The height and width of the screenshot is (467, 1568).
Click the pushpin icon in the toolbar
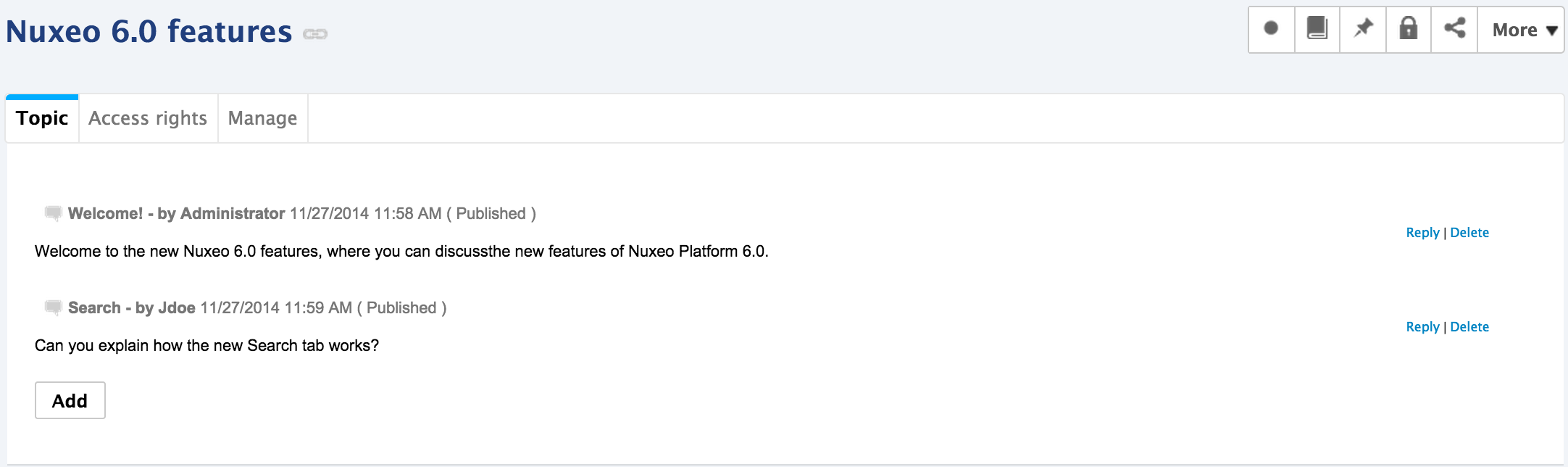coord(1363,29)
